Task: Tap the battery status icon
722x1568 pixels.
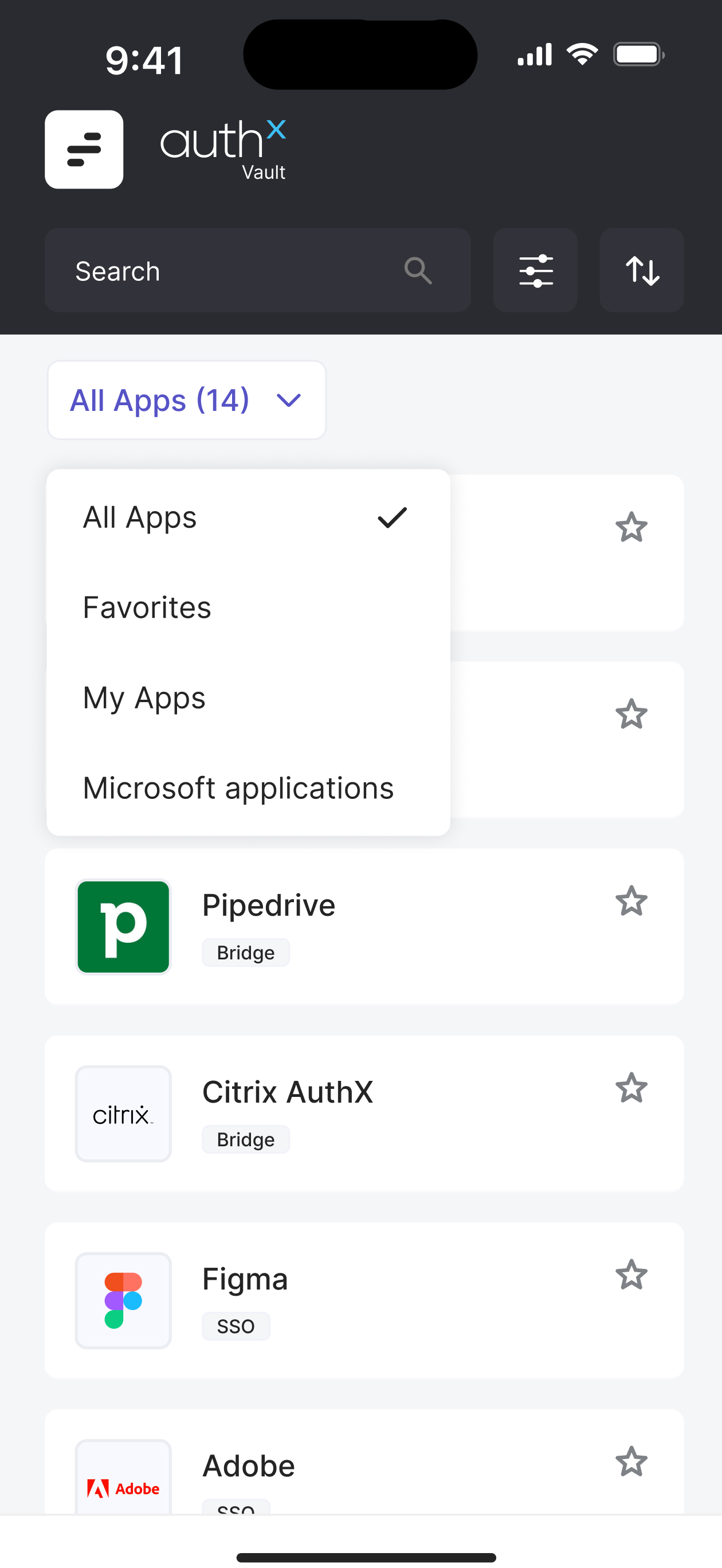Action: point(638,55)
